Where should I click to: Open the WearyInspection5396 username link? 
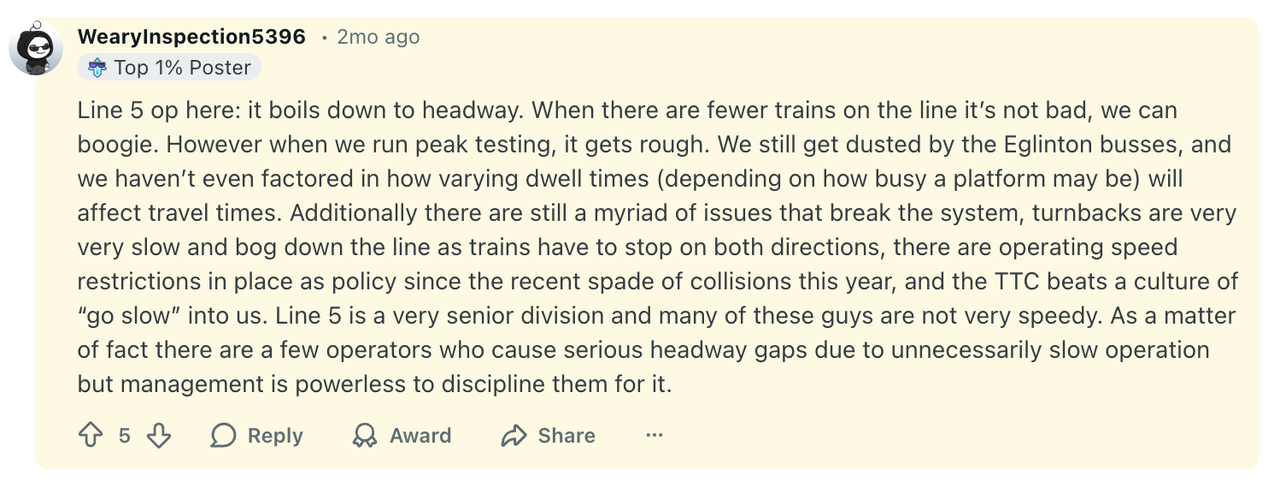(x=191, y=37)
